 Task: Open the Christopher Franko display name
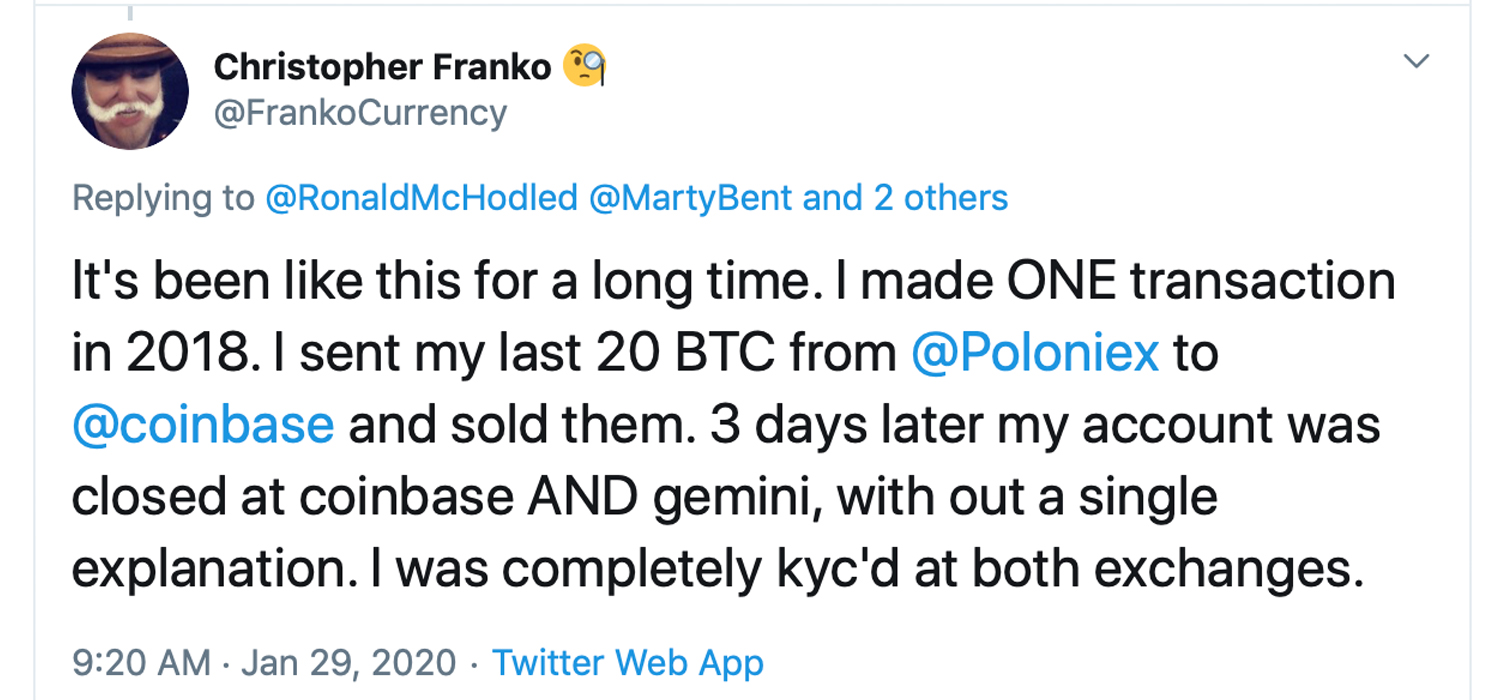click(x=382, y=67)
